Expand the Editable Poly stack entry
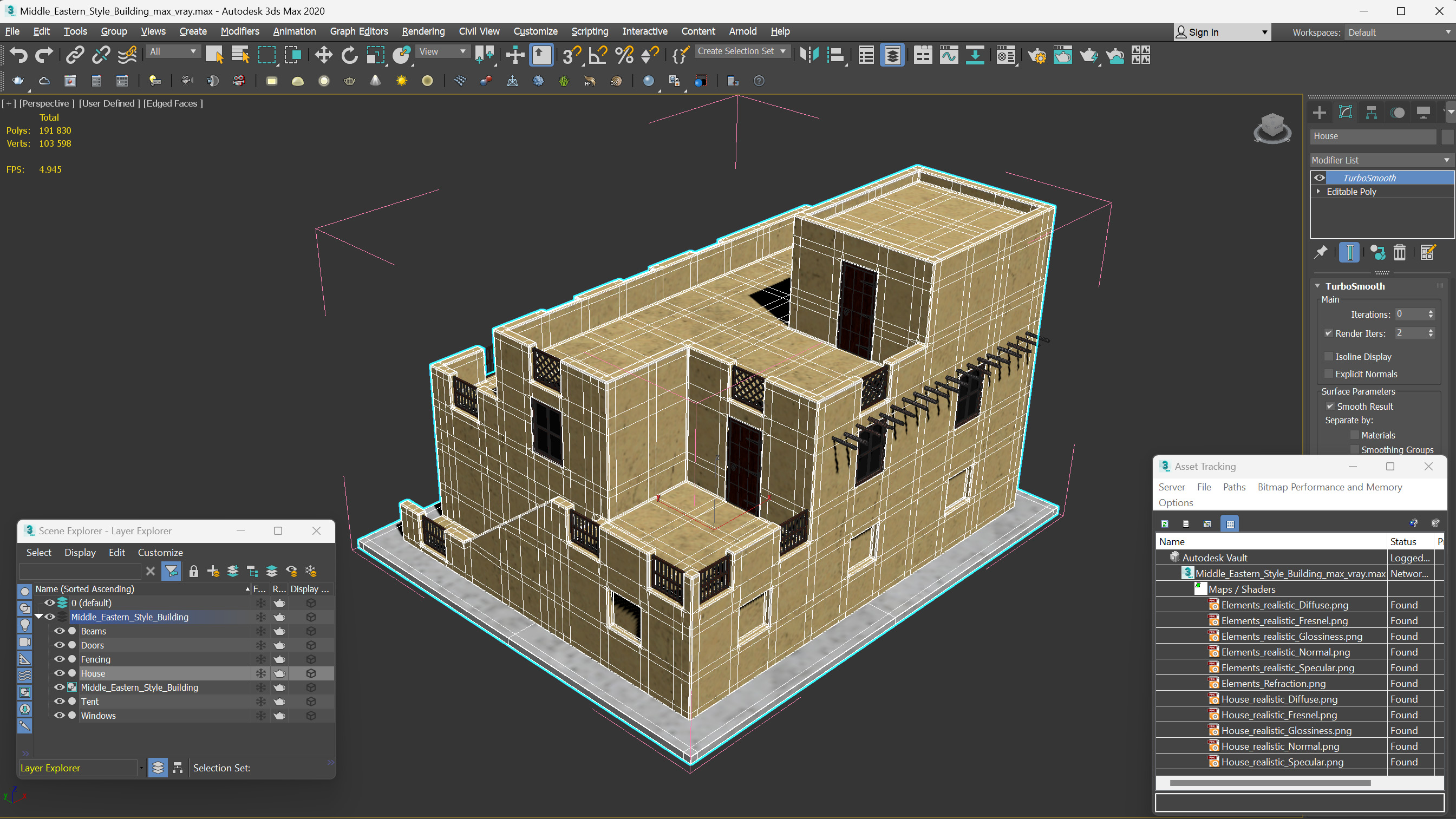Viewport: 1456px width, 819px height. [1318, 192]
